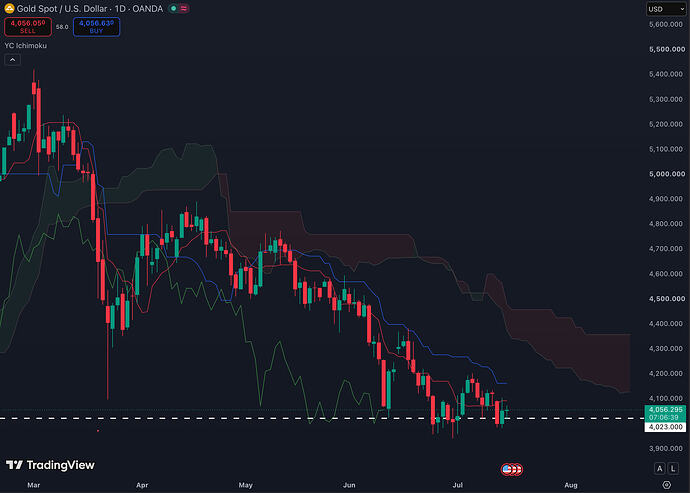
Task: Toggle auto scale A button
Action: 659,468
